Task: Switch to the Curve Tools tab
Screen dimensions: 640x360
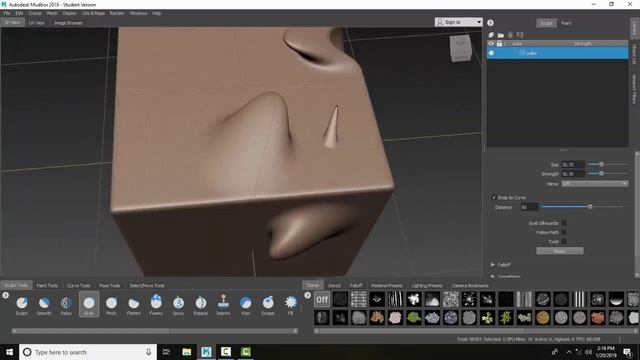Action: [x=78, y=285]
